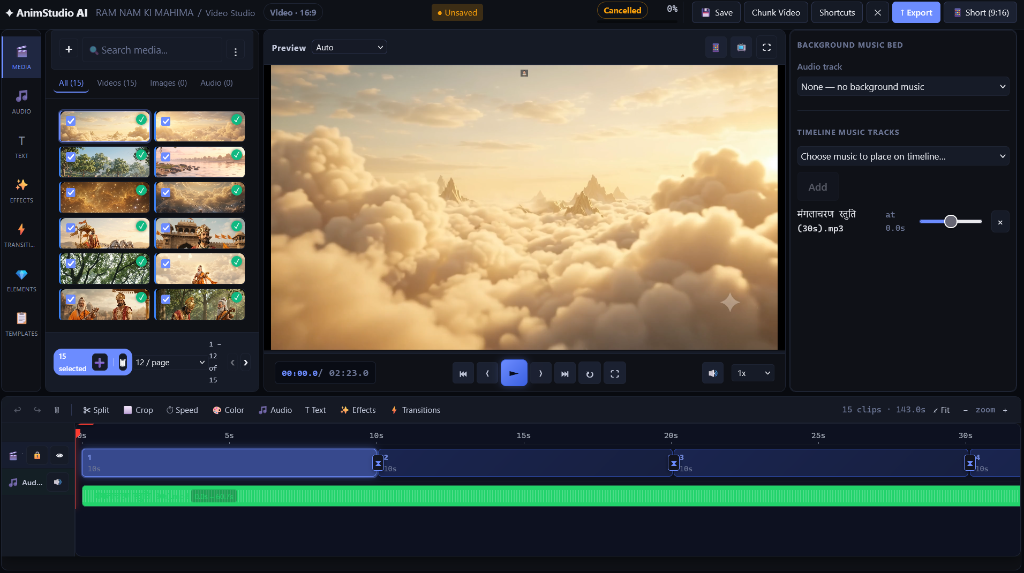Open the Templates panel in sidebar
The image size is (1024, 573).
22,324
